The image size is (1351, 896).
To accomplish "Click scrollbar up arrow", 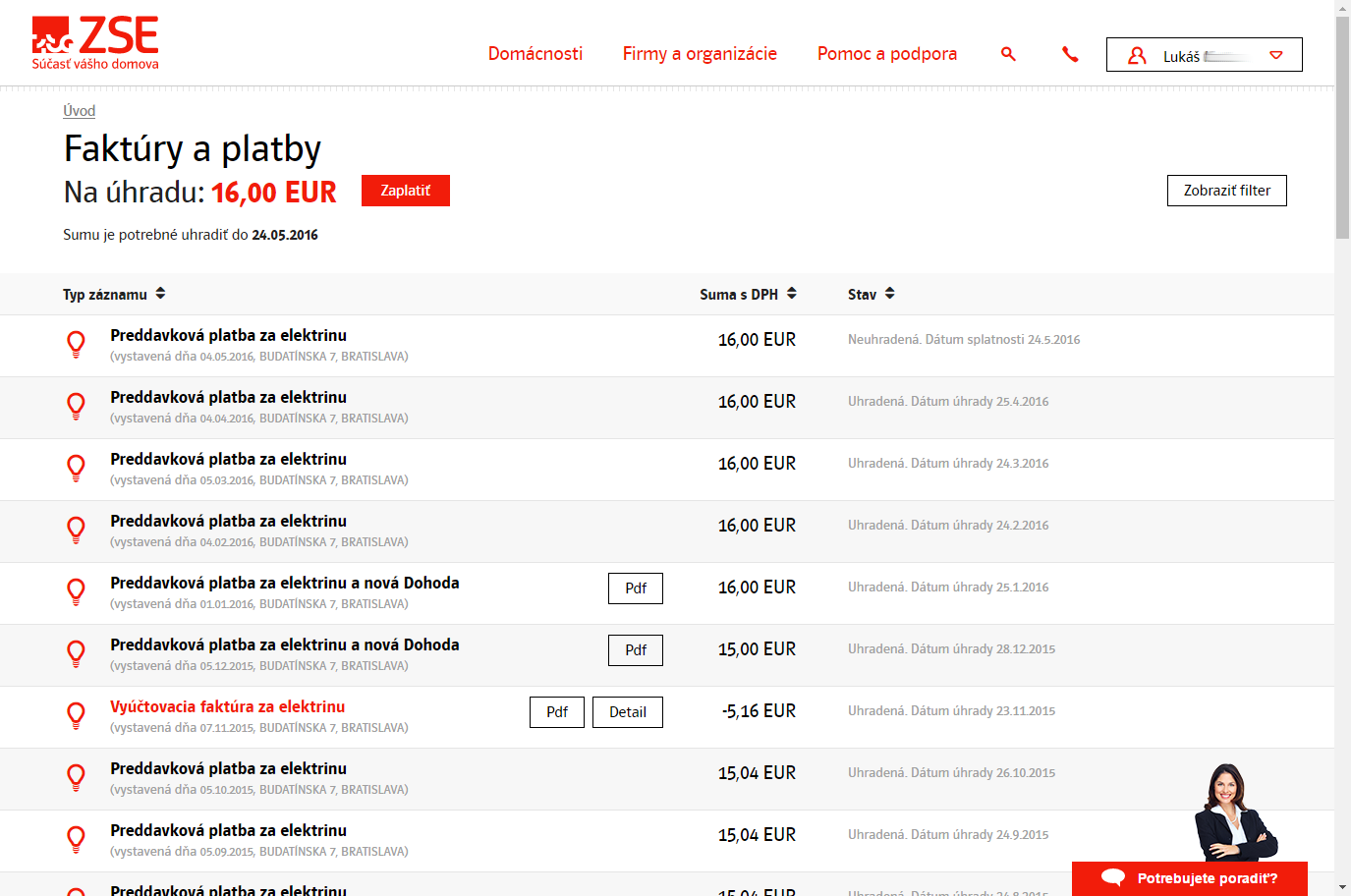I will click(1343, 8).
